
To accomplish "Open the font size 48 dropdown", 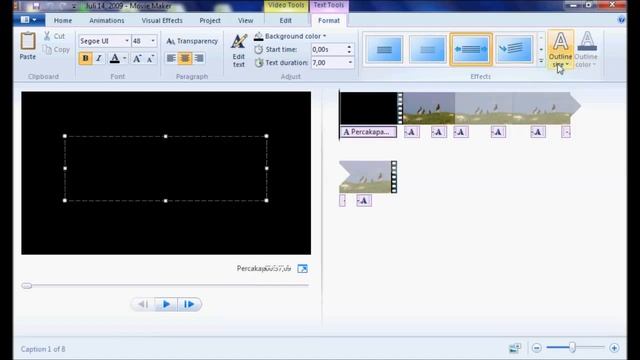I will [x=153, y=41].
